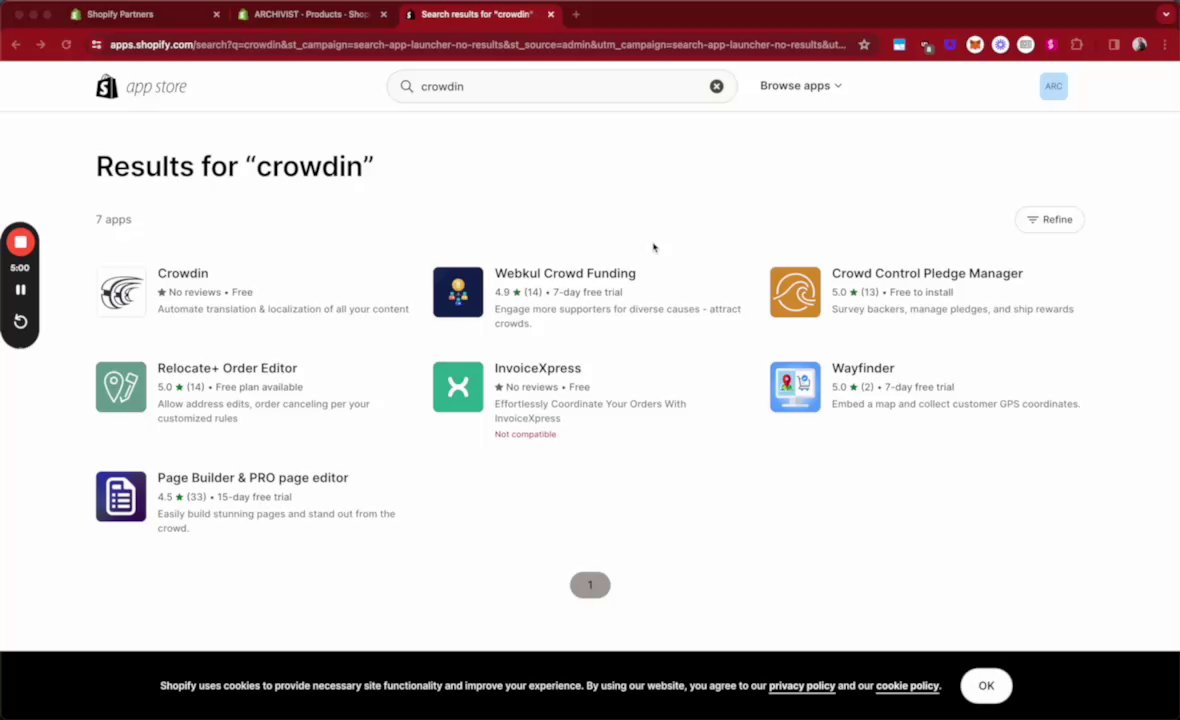Bookmark this page with the star
1180x720 pixels.
click(x=864, y=45)
